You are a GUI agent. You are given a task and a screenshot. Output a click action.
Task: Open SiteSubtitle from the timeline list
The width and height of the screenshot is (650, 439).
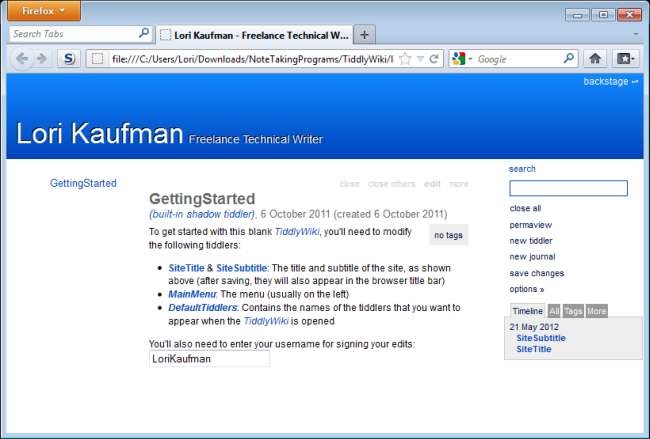pyautogui.click(x=541, y=338)
